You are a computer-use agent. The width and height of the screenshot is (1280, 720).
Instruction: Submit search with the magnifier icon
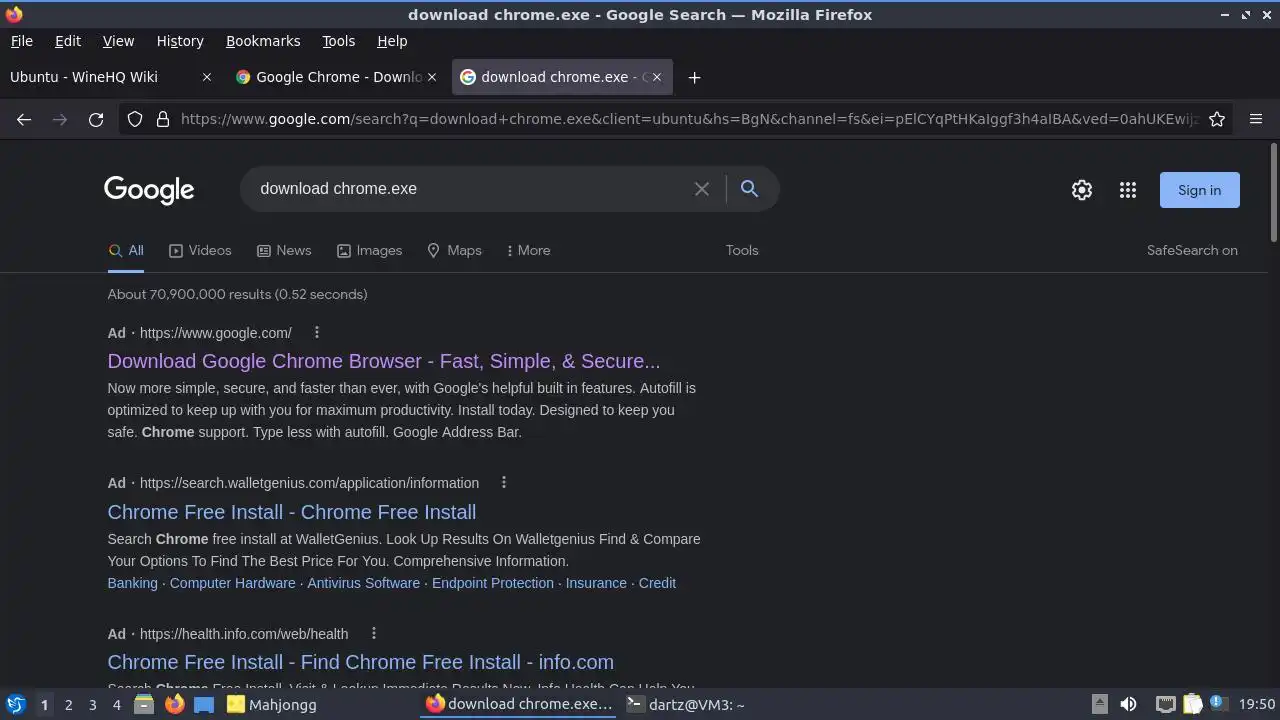click(749, 189)
